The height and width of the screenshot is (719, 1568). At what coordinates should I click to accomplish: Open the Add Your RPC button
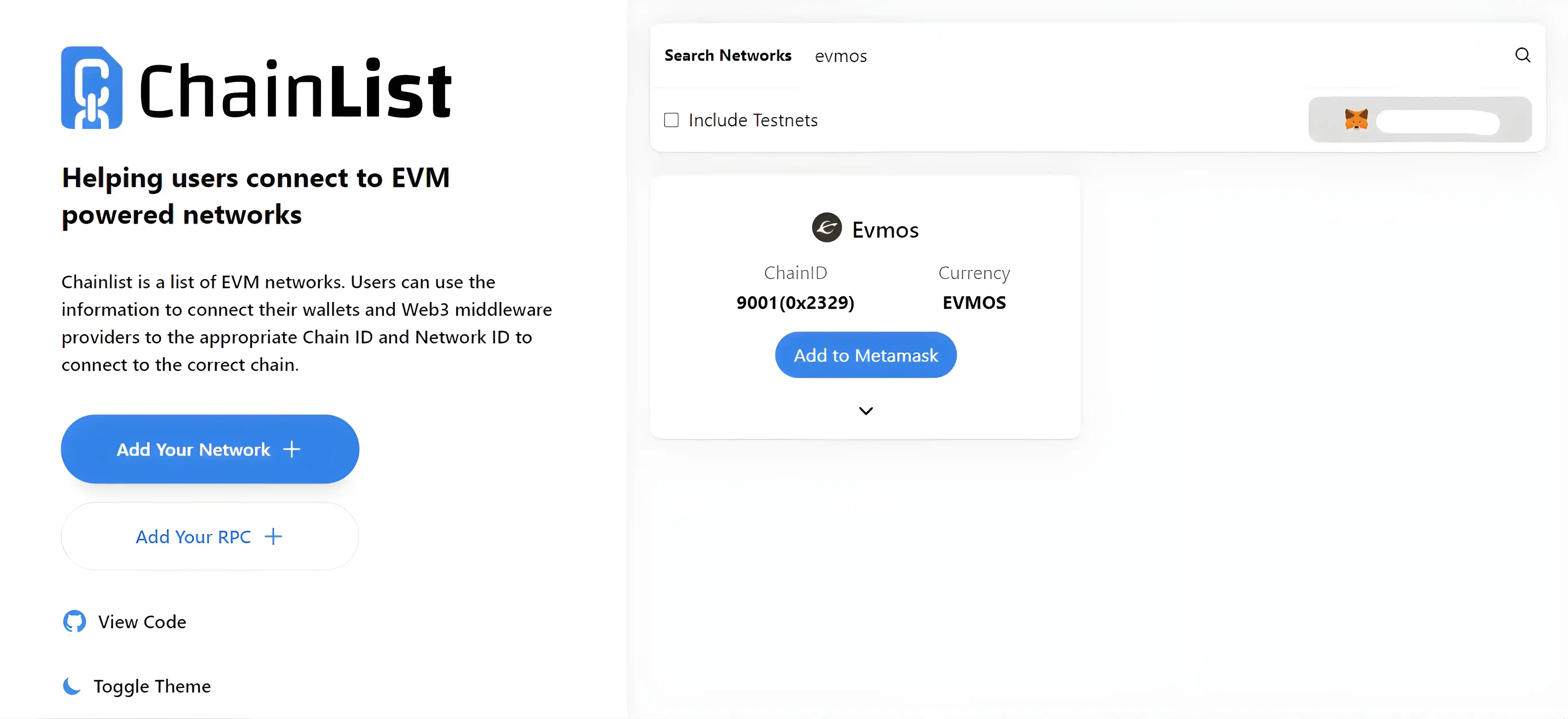click(x=210, y=536)
